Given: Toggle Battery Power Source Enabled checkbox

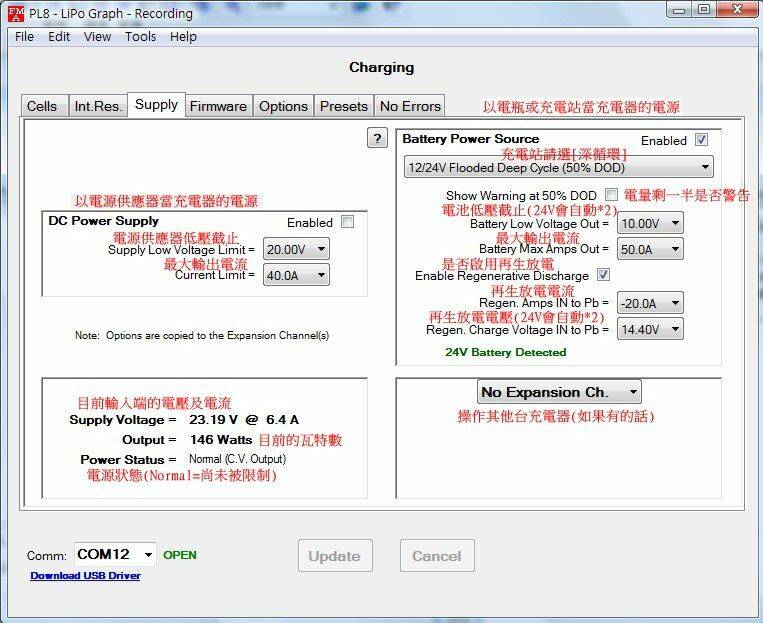Looking at the screenshot, I should [701, 140].
